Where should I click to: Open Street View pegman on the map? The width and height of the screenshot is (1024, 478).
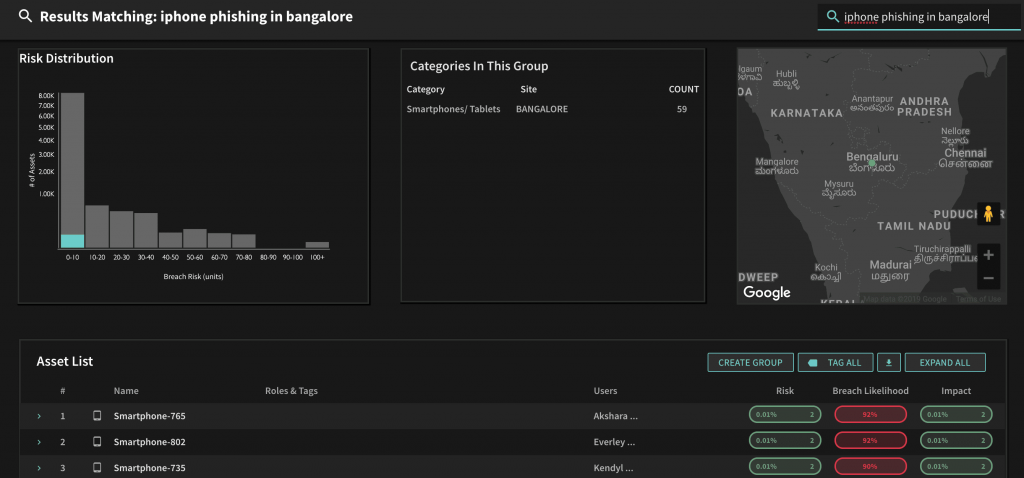(x=988, y=214)
